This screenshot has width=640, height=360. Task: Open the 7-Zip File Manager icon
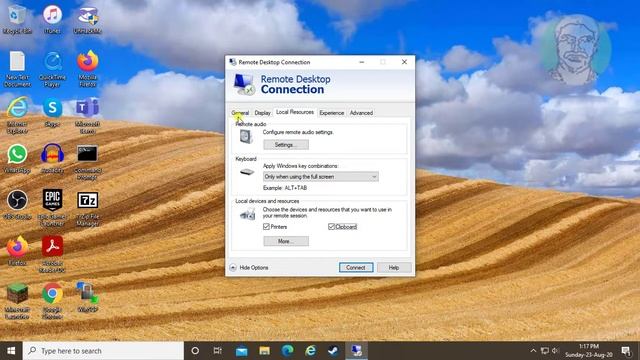pyautogui.click(x=87, y=208)
